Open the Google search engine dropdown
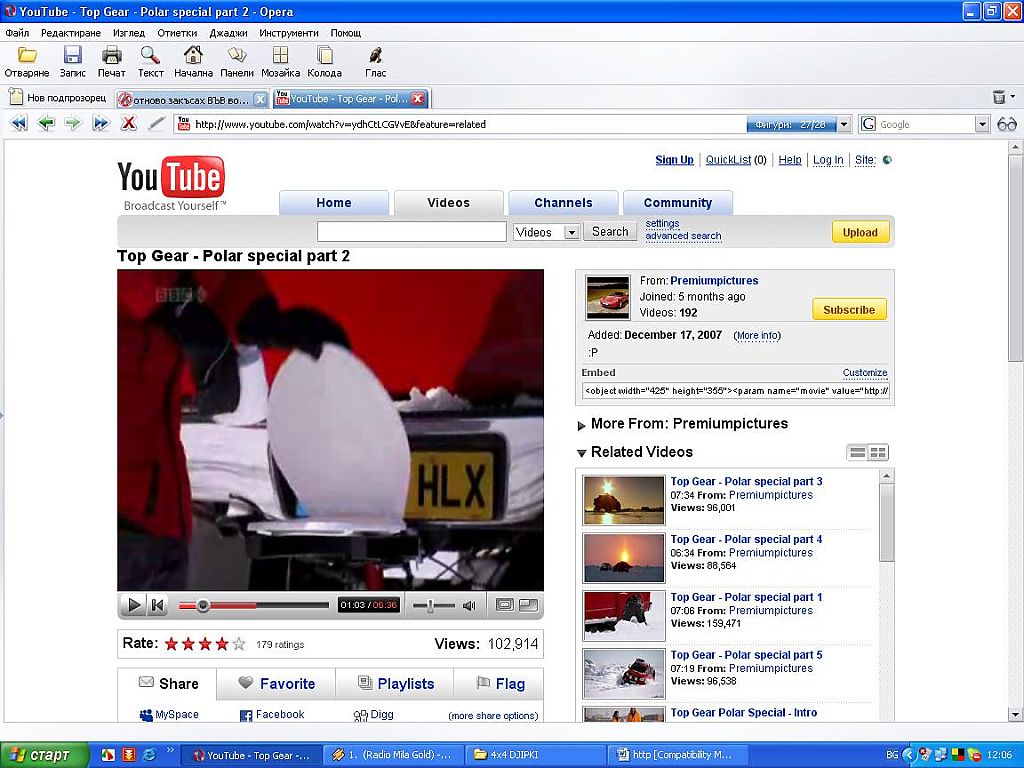 982,124
